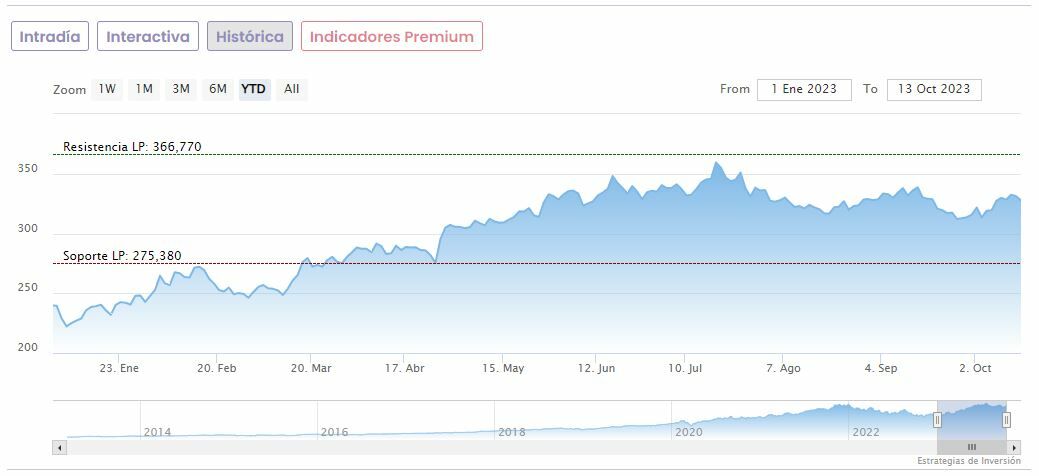Click the navigator scrollbar thumb
1039x476 pixels.
click(x=971, y=447)
